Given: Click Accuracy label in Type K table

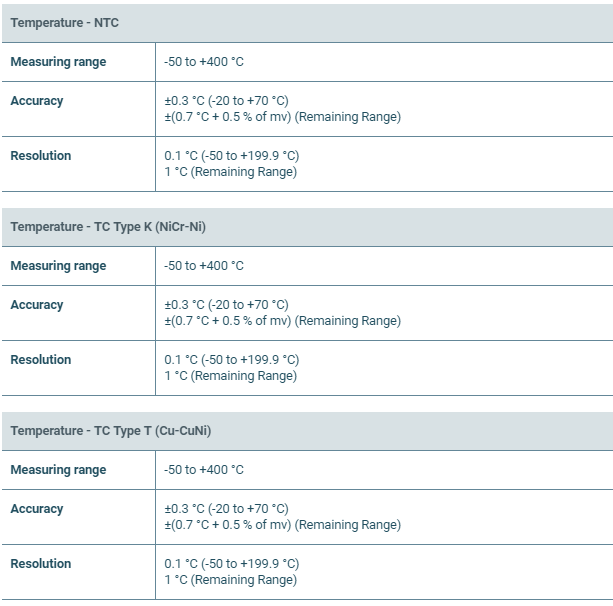Looking at the screenshot, I should pyautogui.click(x=37, y=305).
